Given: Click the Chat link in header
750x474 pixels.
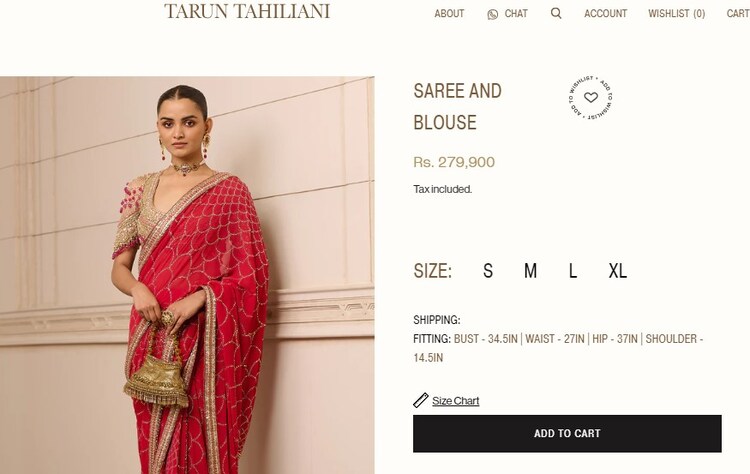Looking at the screenshot, I should click(516, 13).
